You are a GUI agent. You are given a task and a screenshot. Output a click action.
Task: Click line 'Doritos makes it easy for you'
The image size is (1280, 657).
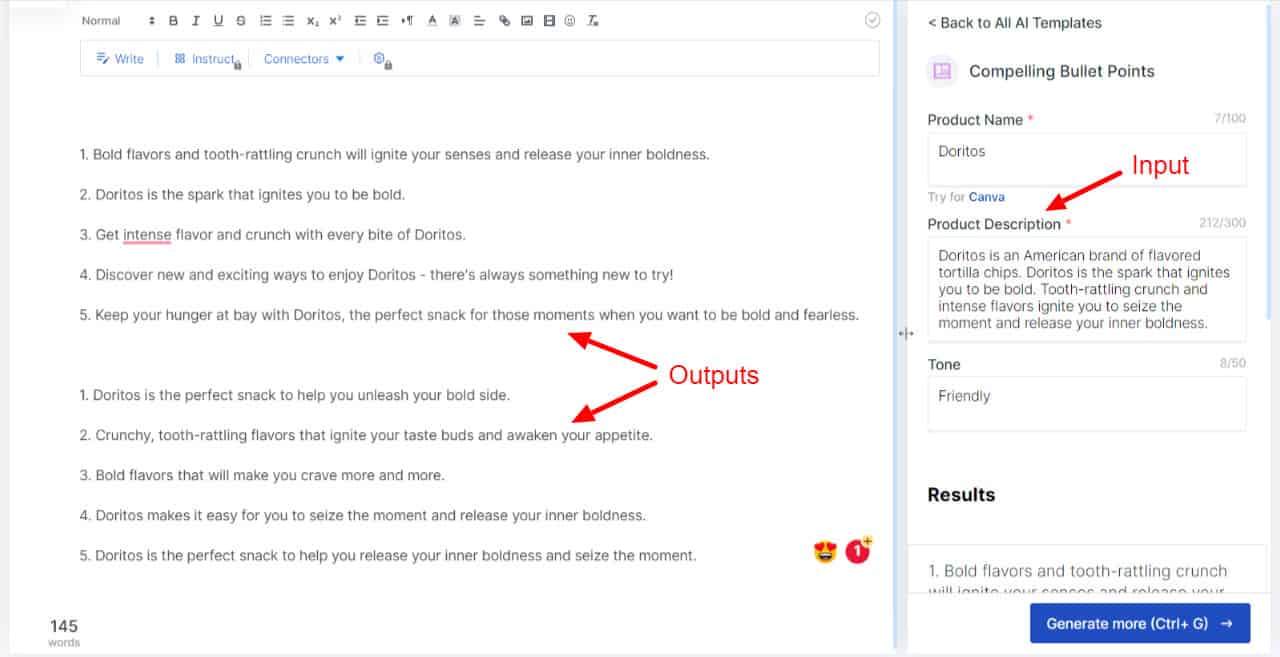(362, 516)
